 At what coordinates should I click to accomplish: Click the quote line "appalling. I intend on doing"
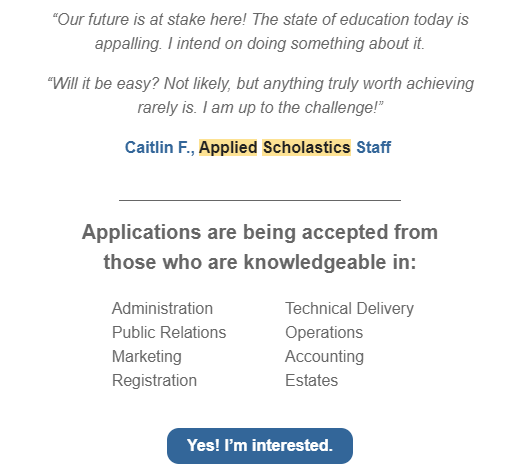pos(260,43)
